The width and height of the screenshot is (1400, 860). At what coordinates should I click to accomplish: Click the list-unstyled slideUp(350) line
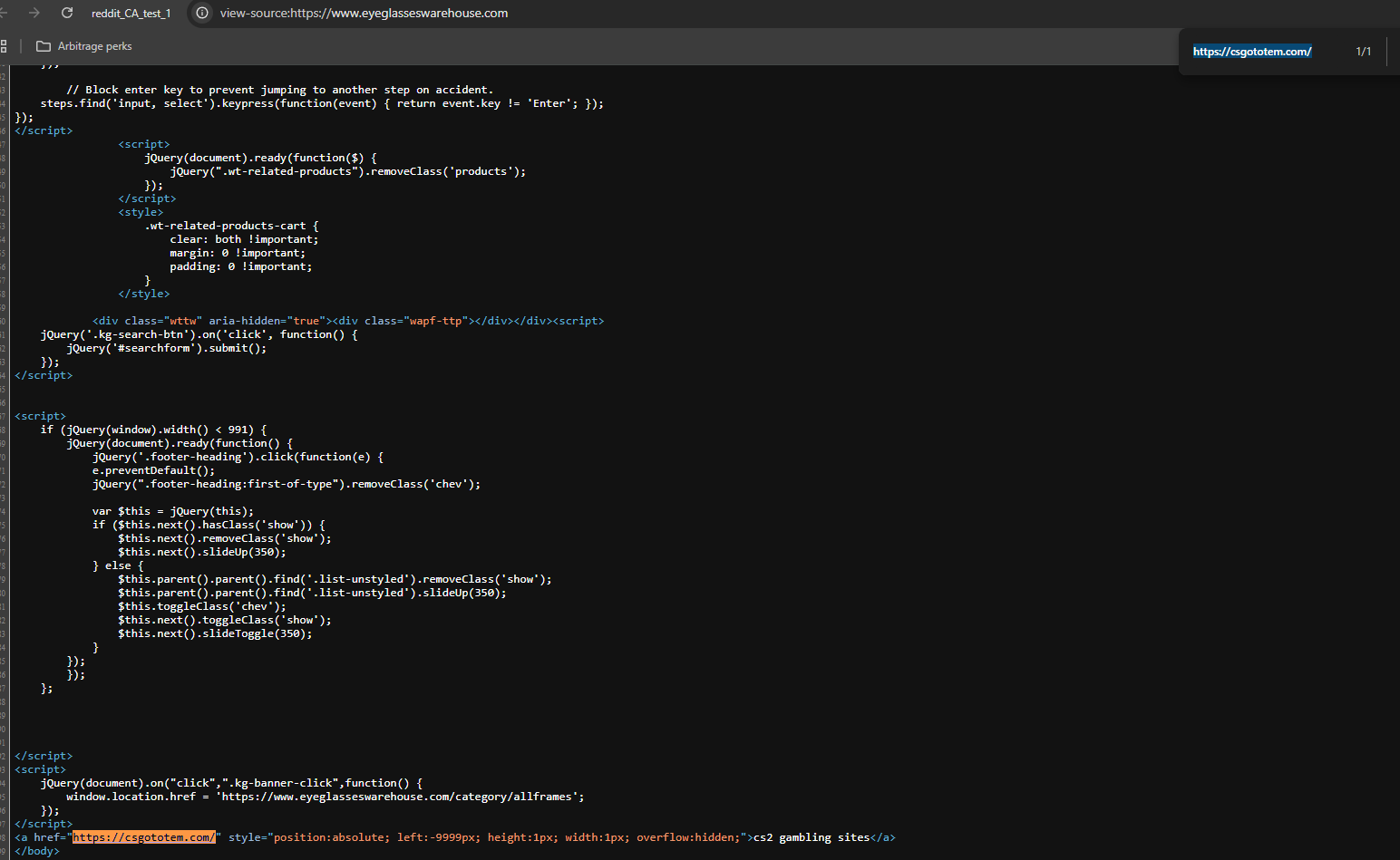click(x=312, y=593)
